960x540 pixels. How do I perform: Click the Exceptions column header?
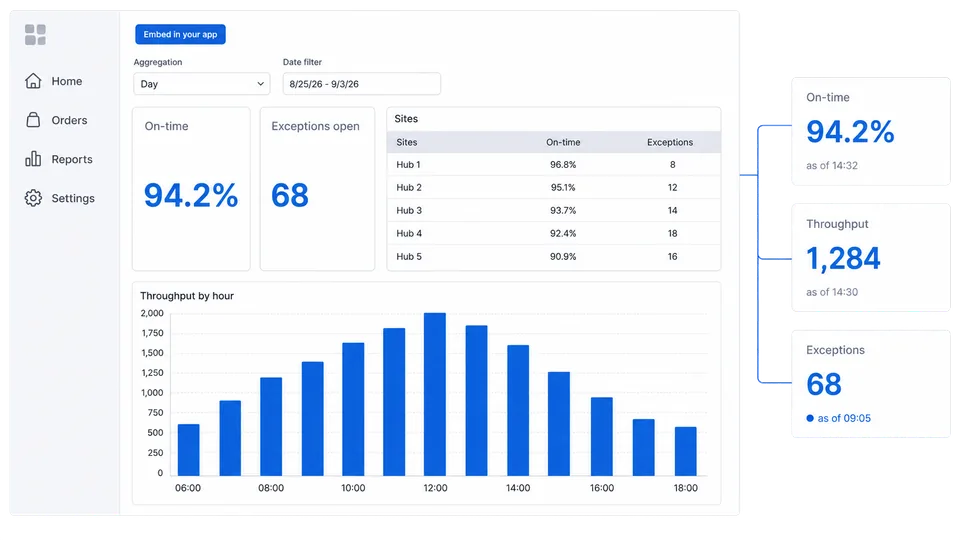(x=670, y=142)
